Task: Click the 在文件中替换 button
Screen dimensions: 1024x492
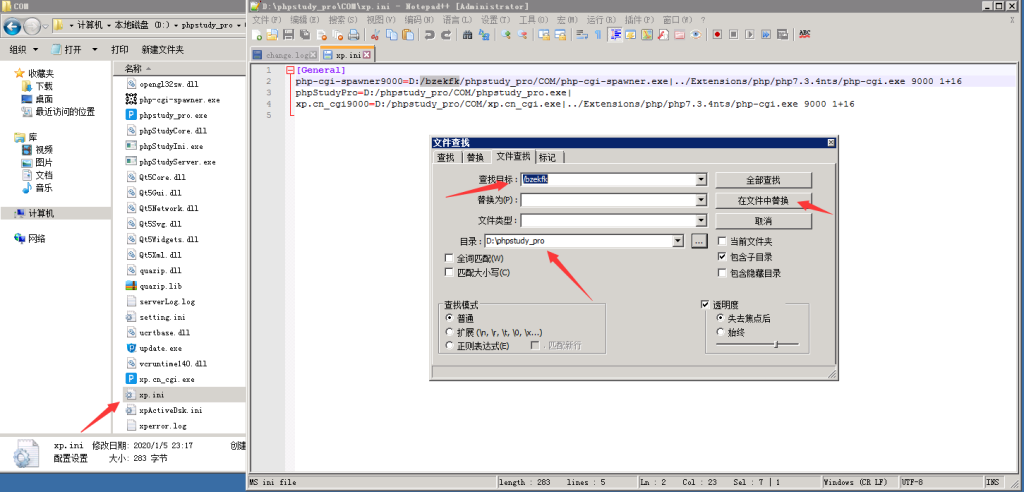Action: pos(762,201)
